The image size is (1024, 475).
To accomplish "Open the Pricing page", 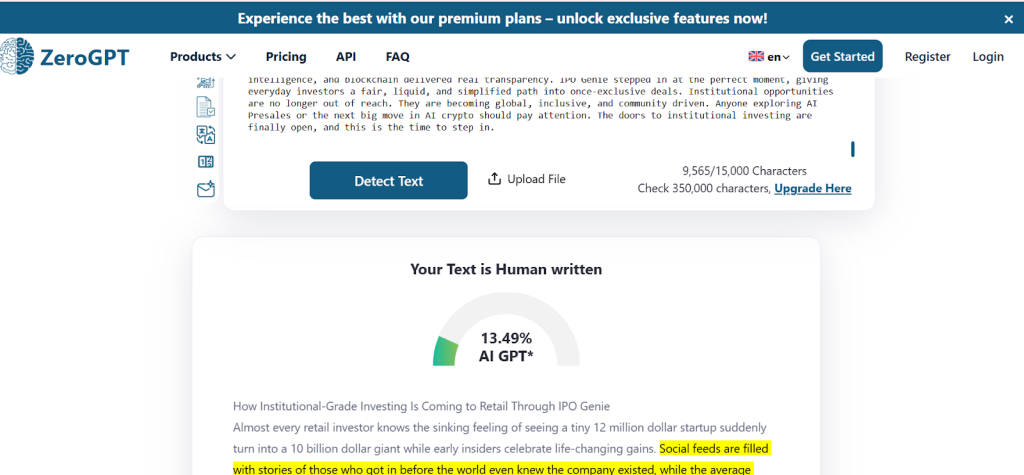I will 286,57.
